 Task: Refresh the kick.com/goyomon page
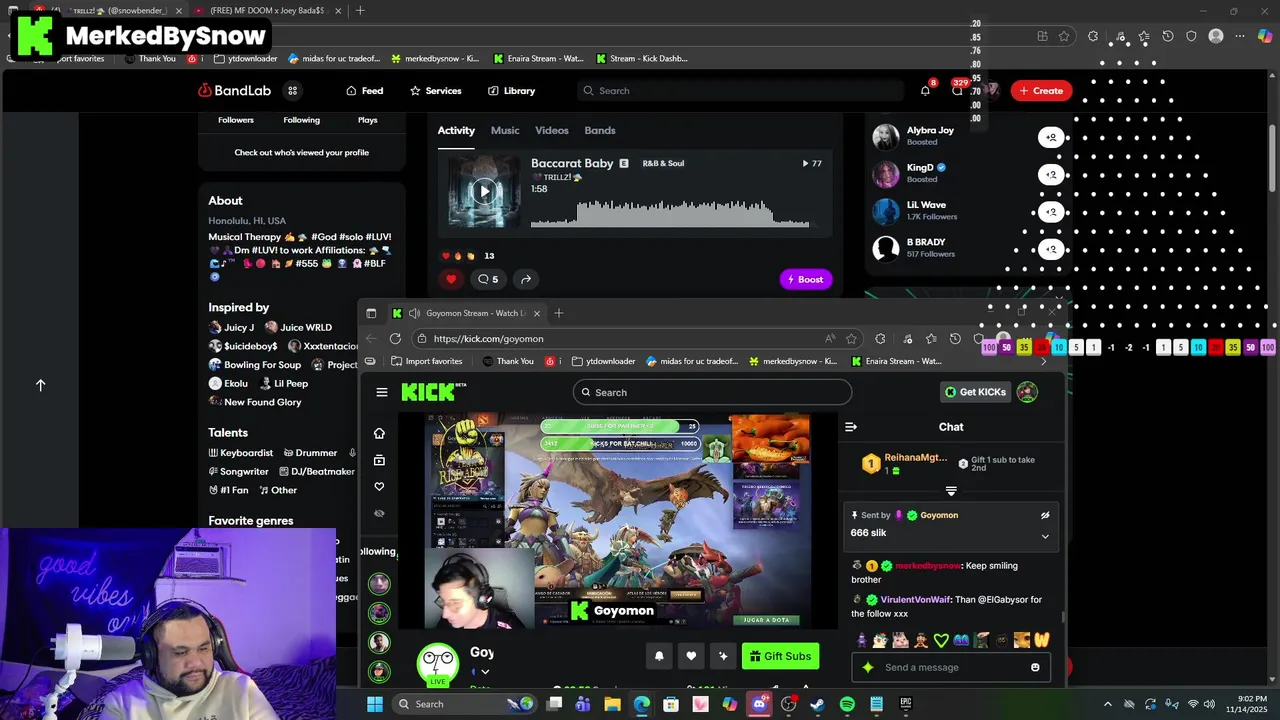(x=395, y=338)
